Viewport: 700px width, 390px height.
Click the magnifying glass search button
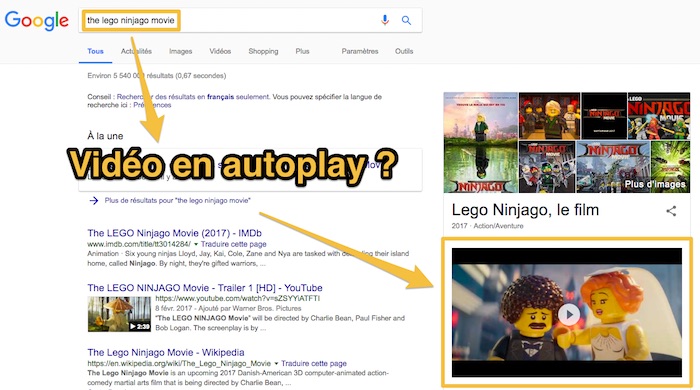[x=406, y=20]
